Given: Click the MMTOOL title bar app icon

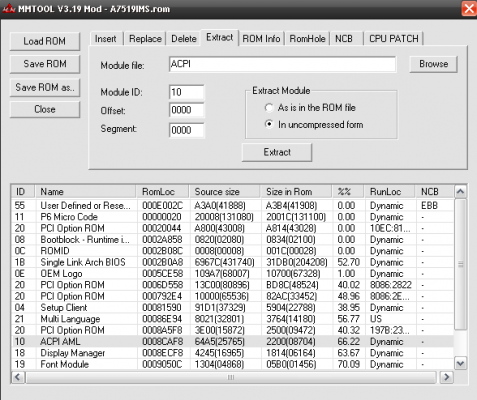Looking at the screenshot, I should point(8,8).
